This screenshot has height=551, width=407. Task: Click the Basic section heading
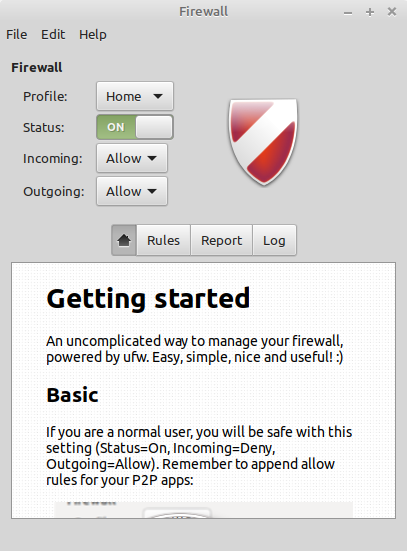point(72,395)
